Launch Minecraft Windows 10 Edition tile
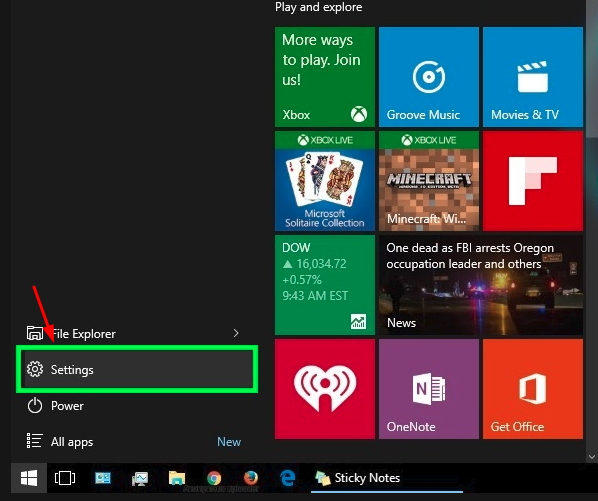This screenshot has width=598, height=501. click(429, 181)
